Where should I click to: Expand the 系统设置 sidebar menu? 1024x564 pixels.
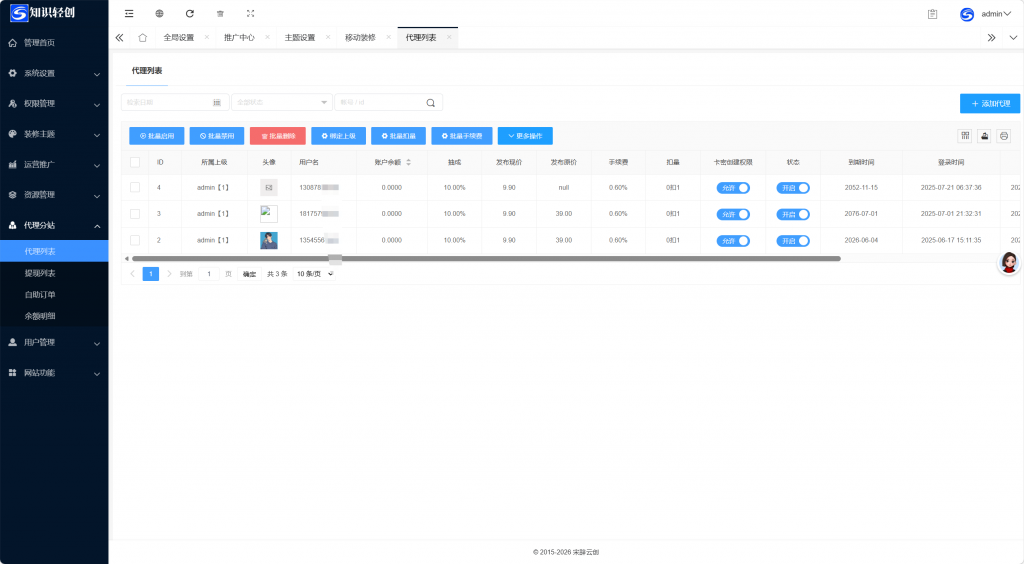click(x=54, y=73)
